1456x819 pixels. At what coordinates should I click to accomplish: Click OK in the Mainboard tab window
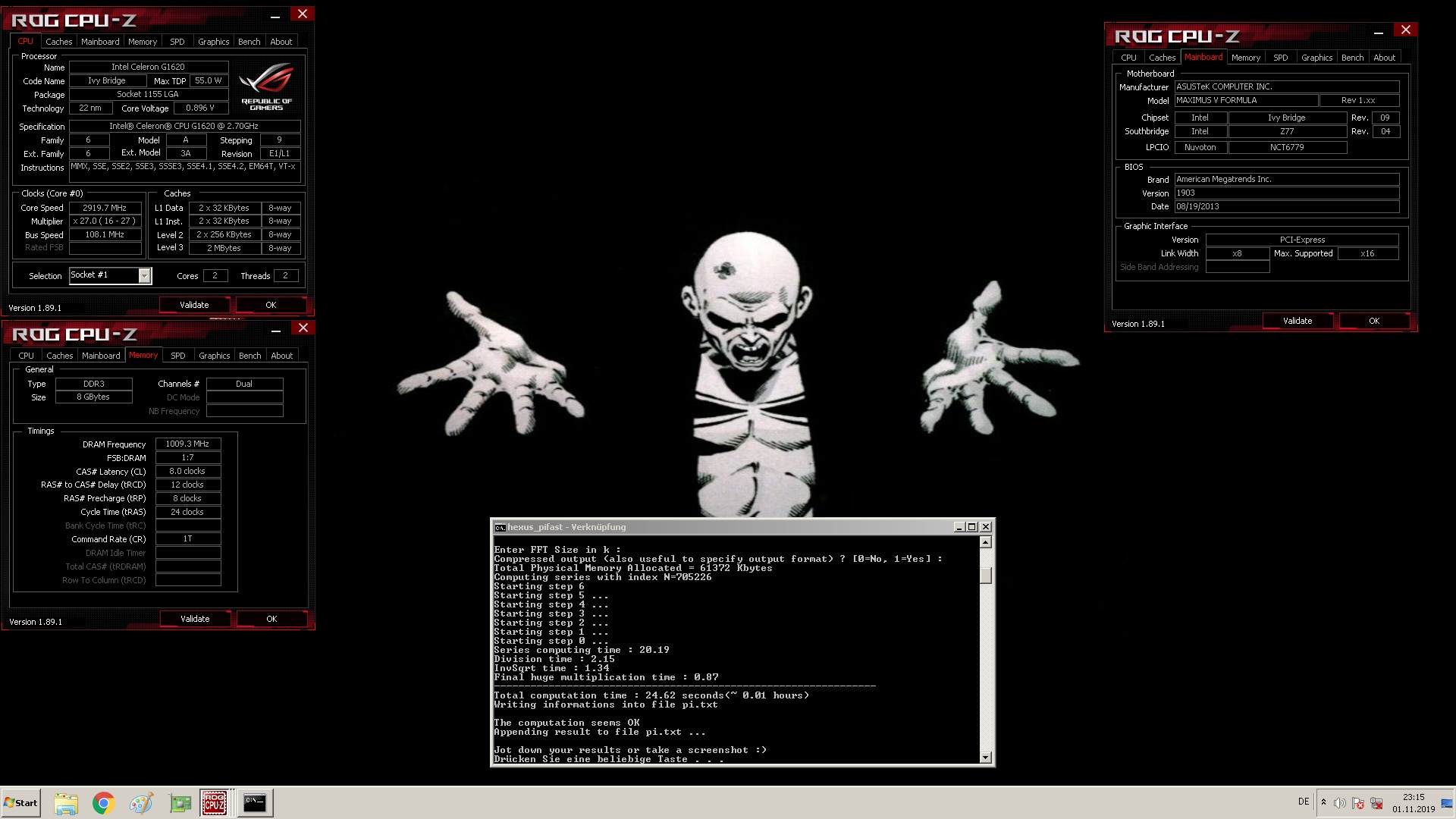click(x=1374, y=321)
